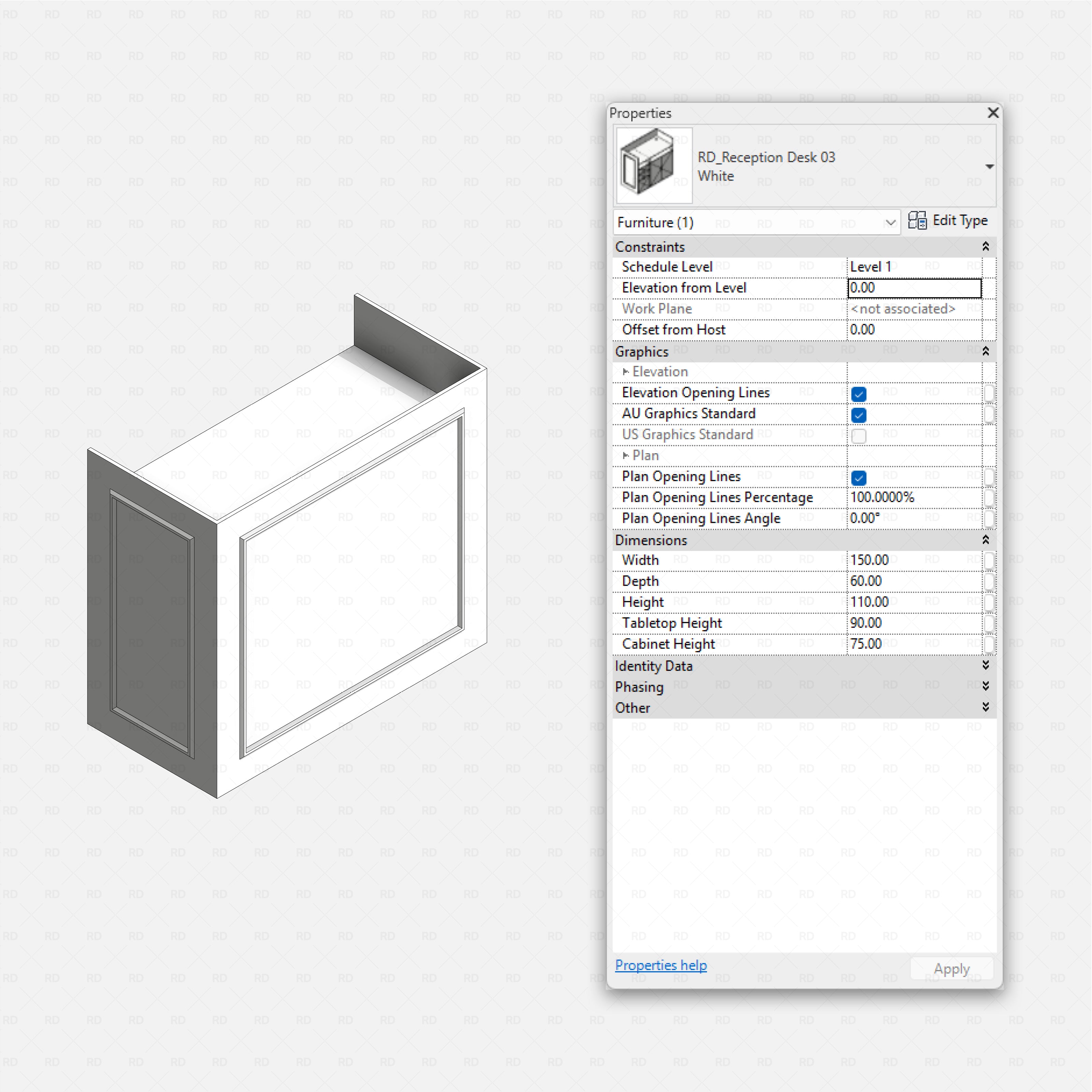Collapse the Graphics section
This screenshot has height=1092, width=1092.
(x=986, y=350)
